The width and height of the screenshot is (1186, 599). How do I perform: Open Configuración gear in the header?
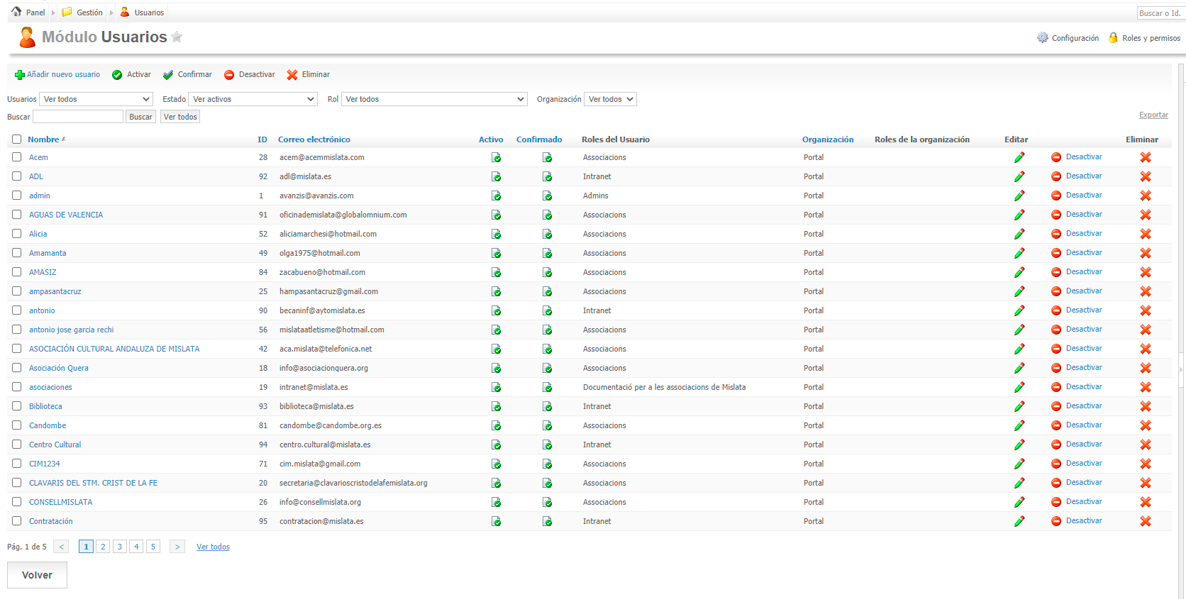point(1042,38)
